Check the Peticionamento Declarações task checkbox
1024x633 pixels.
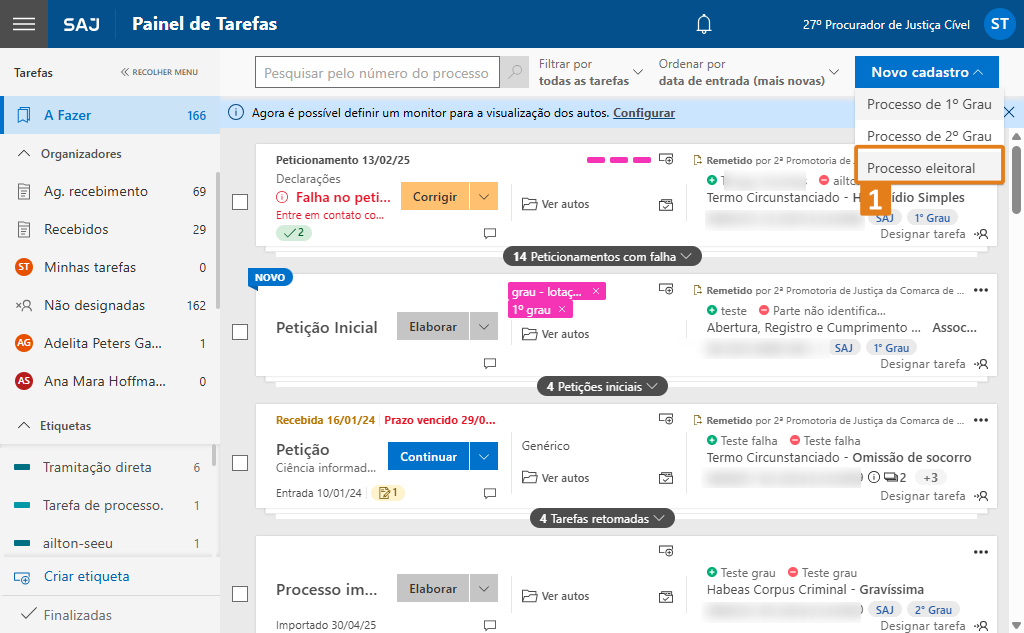(240, 202)
